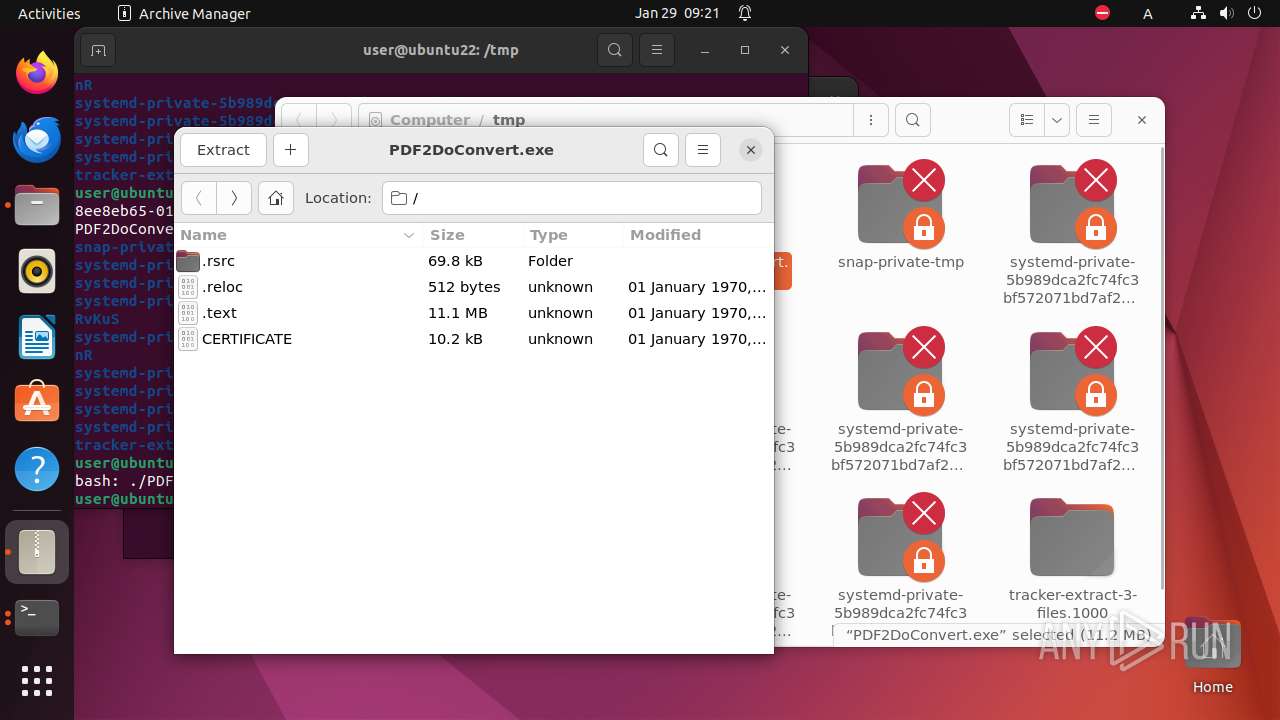1280x720 pixels.
Task: Click the Activities button
Action: tap(49, 13)
